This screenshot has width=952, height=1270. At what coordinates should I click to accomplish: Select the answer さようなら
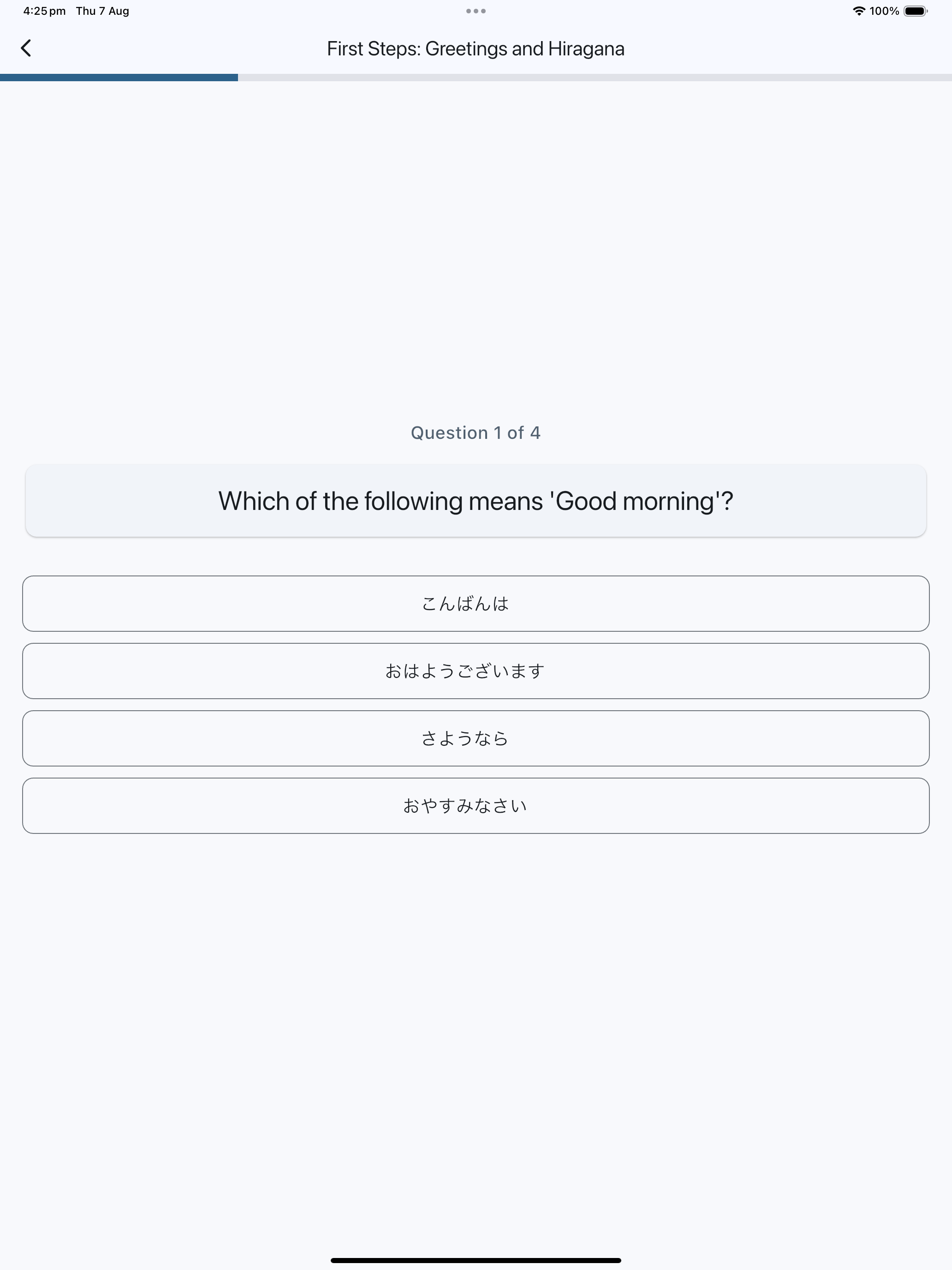point(476,738)
